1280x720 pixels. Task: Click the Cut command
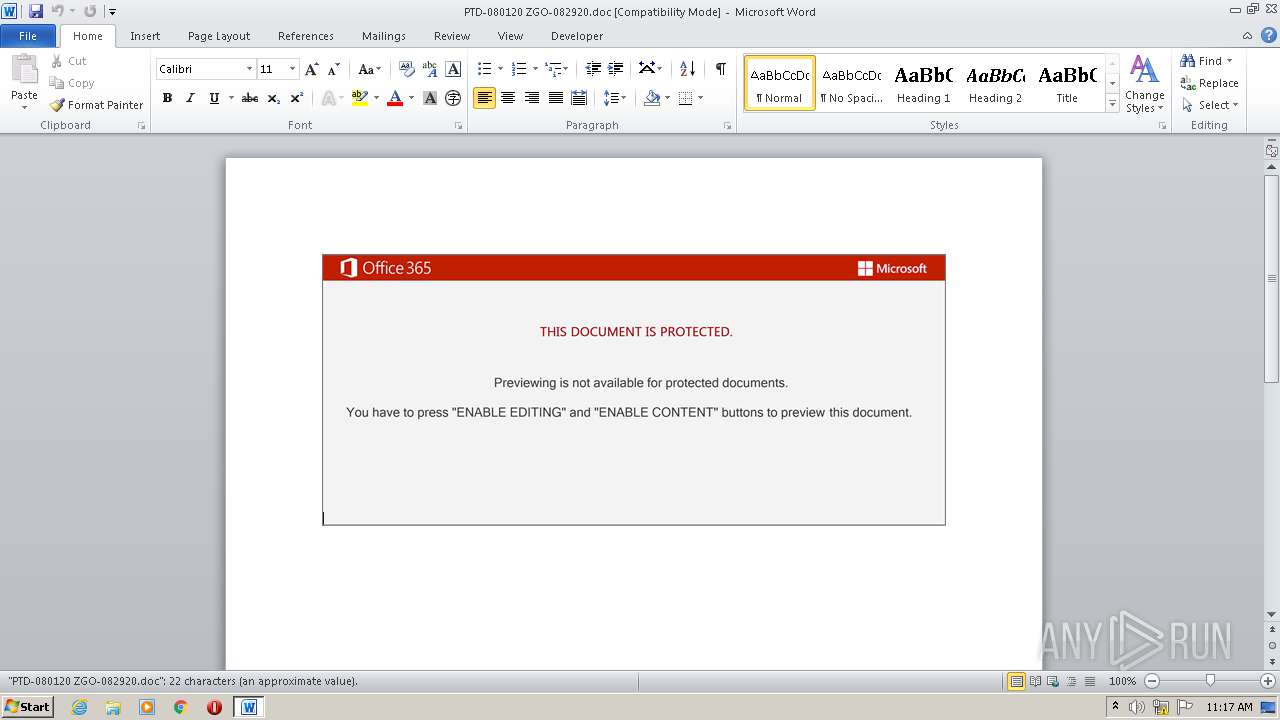click(69, 61)
